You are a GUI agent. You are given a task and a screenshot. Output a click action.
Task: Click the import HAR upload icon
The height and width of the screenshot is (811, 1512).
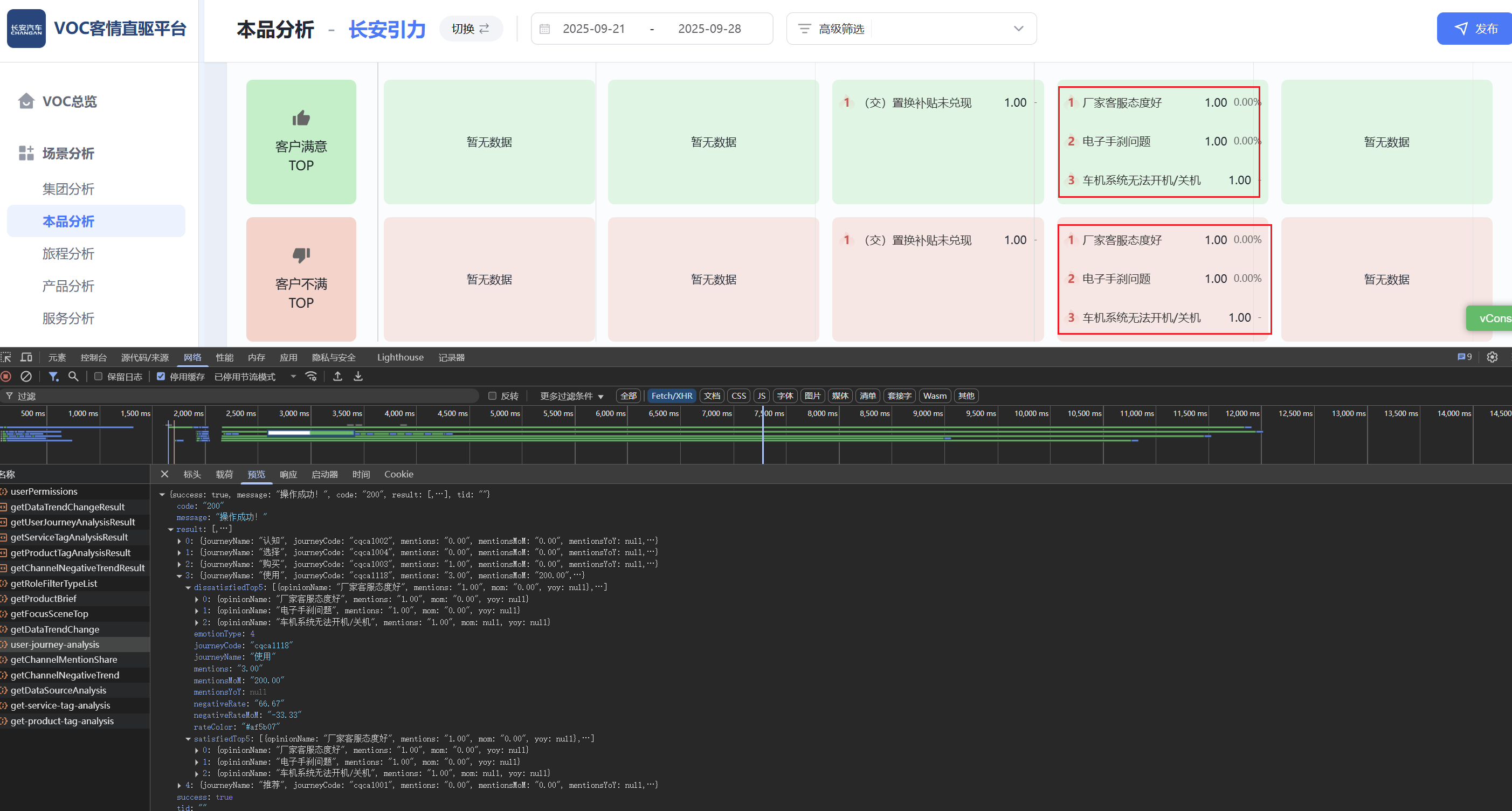337,377
